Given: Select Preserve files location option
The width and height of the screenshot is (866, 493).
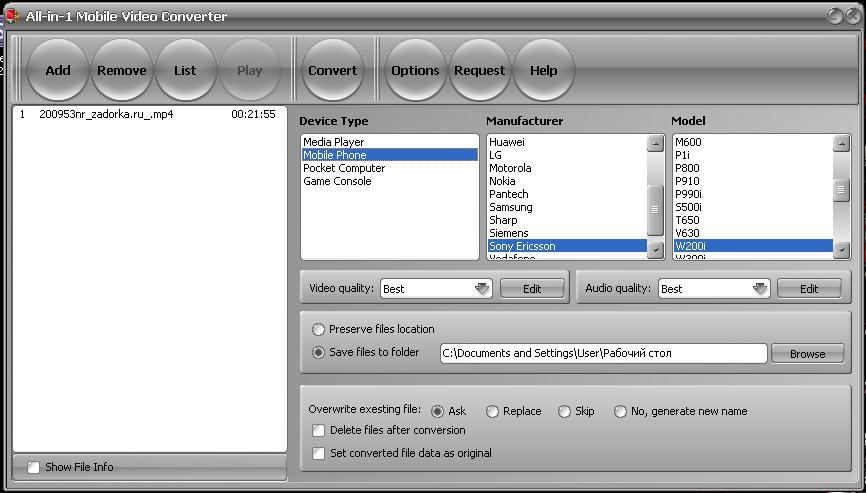Looking at the screenshot, I should tap(318, 330).
